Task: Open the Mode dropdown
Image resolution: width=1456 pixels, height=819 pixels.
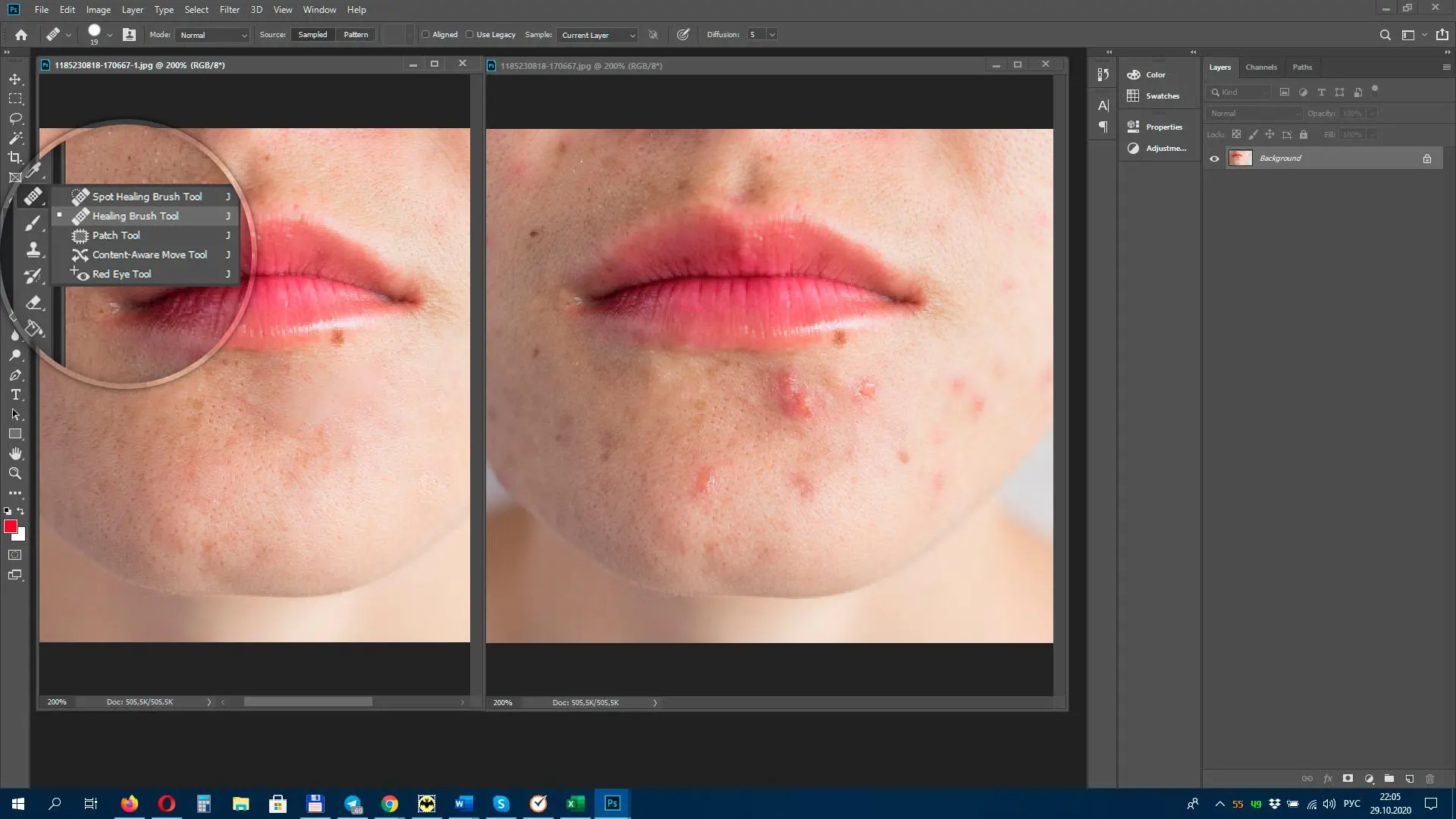Action: tap(210, 34)
